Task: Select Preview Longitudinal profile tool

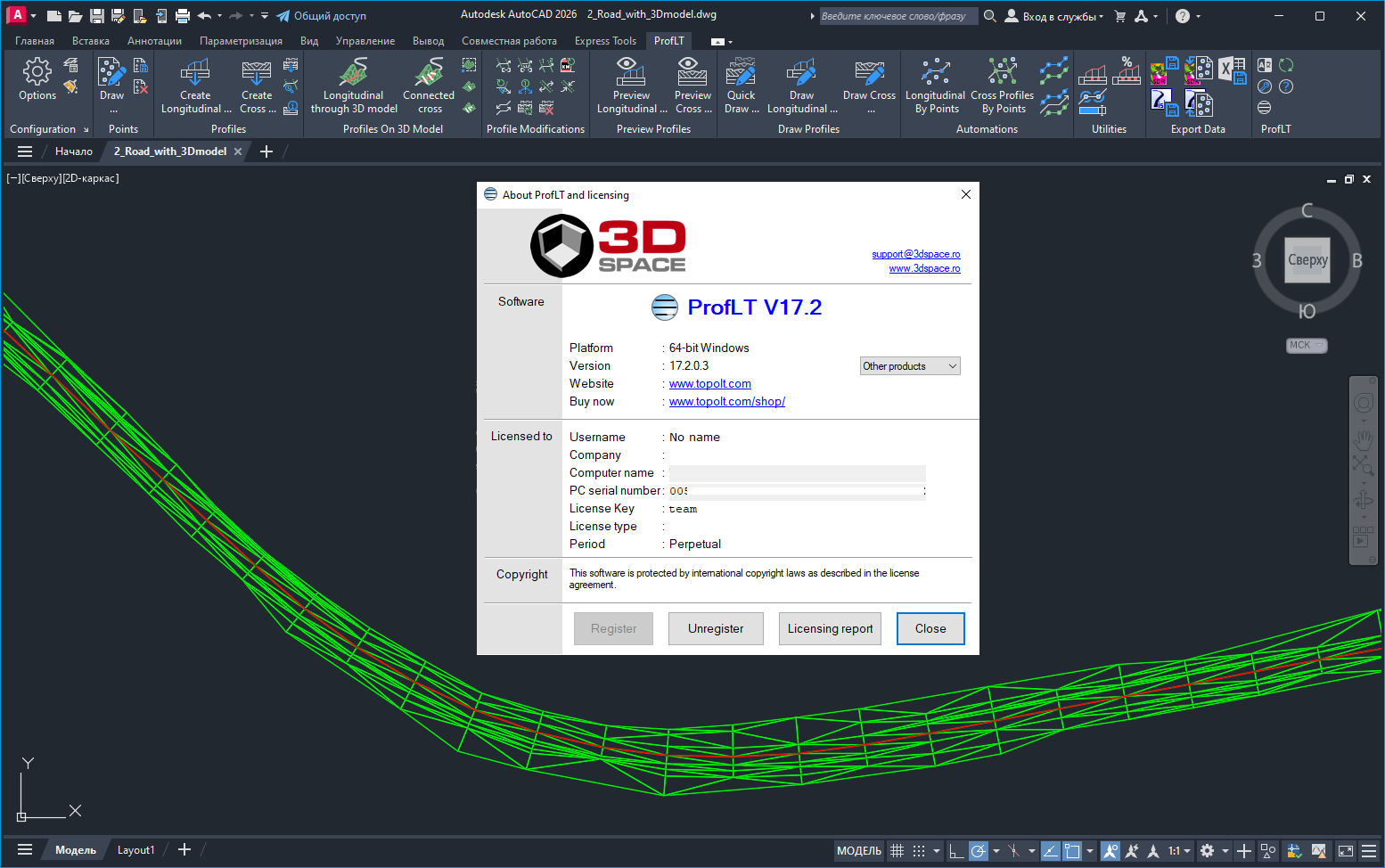Action: (631, 85)
